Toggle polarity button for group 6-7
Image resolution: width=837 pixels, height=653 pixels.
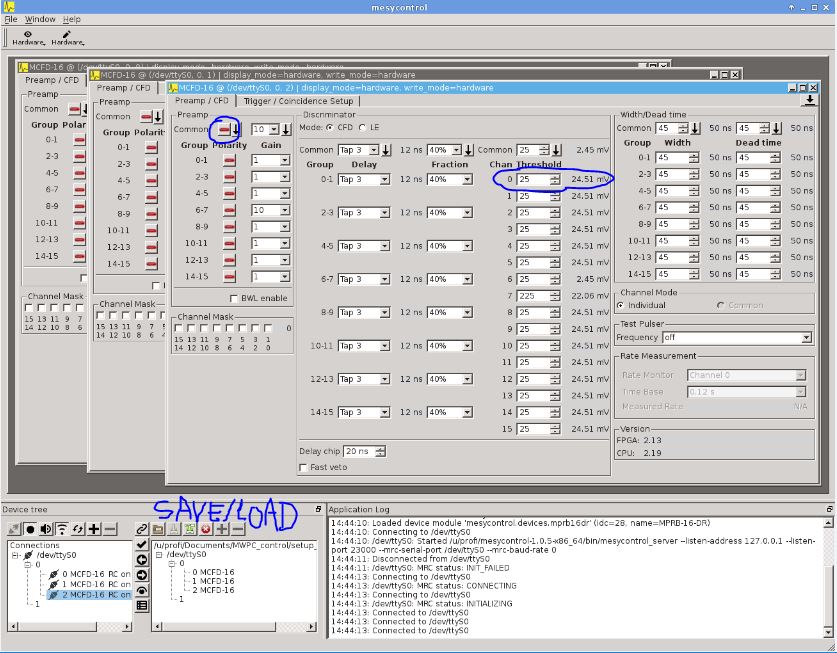coord(229,210)
